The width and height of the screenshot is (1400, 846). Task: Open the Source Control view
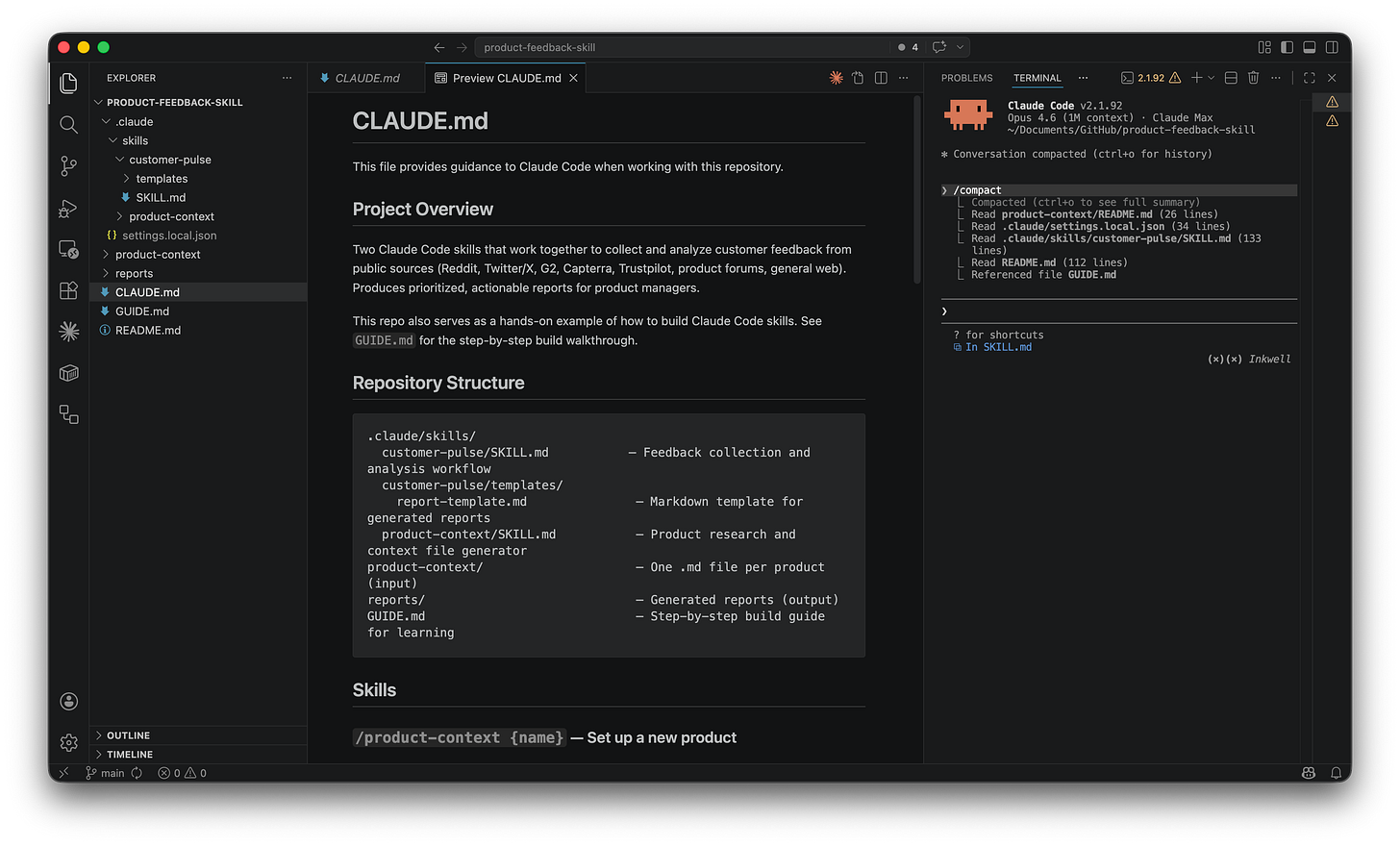coord(68,166)
